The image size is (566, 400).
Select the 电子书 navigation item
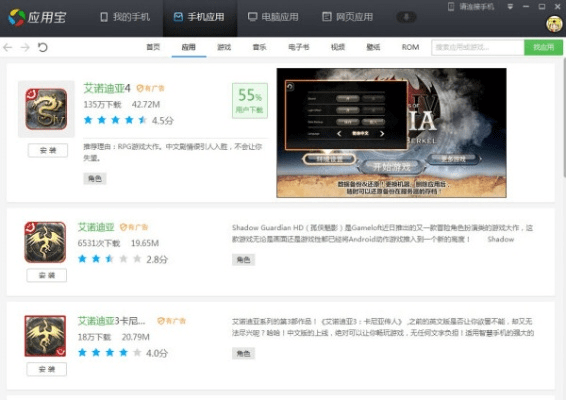(x=299, y=47)
